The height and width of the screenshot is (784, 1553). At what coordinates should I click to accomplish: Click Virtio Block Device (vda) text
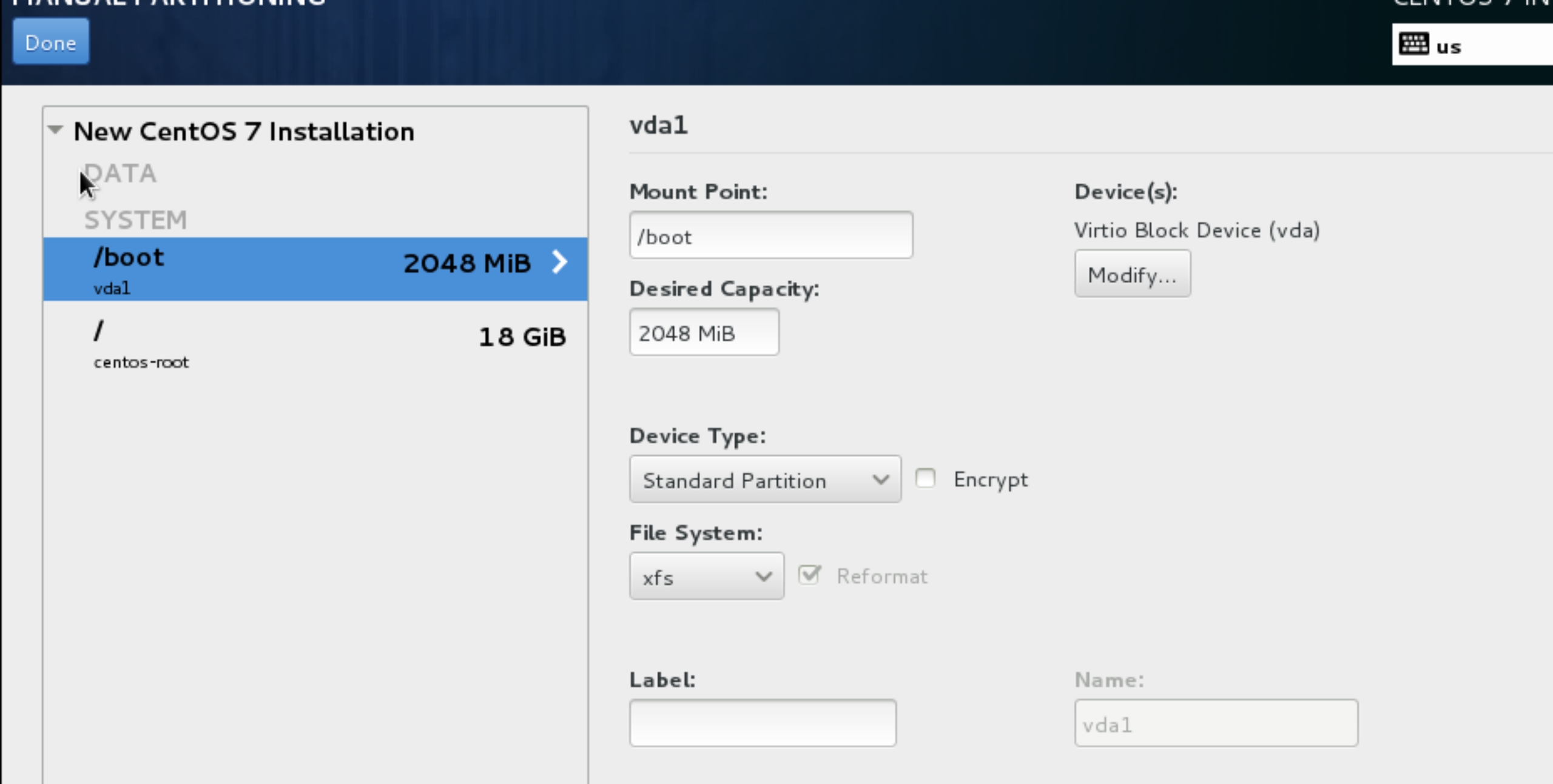click(1197, 230)
